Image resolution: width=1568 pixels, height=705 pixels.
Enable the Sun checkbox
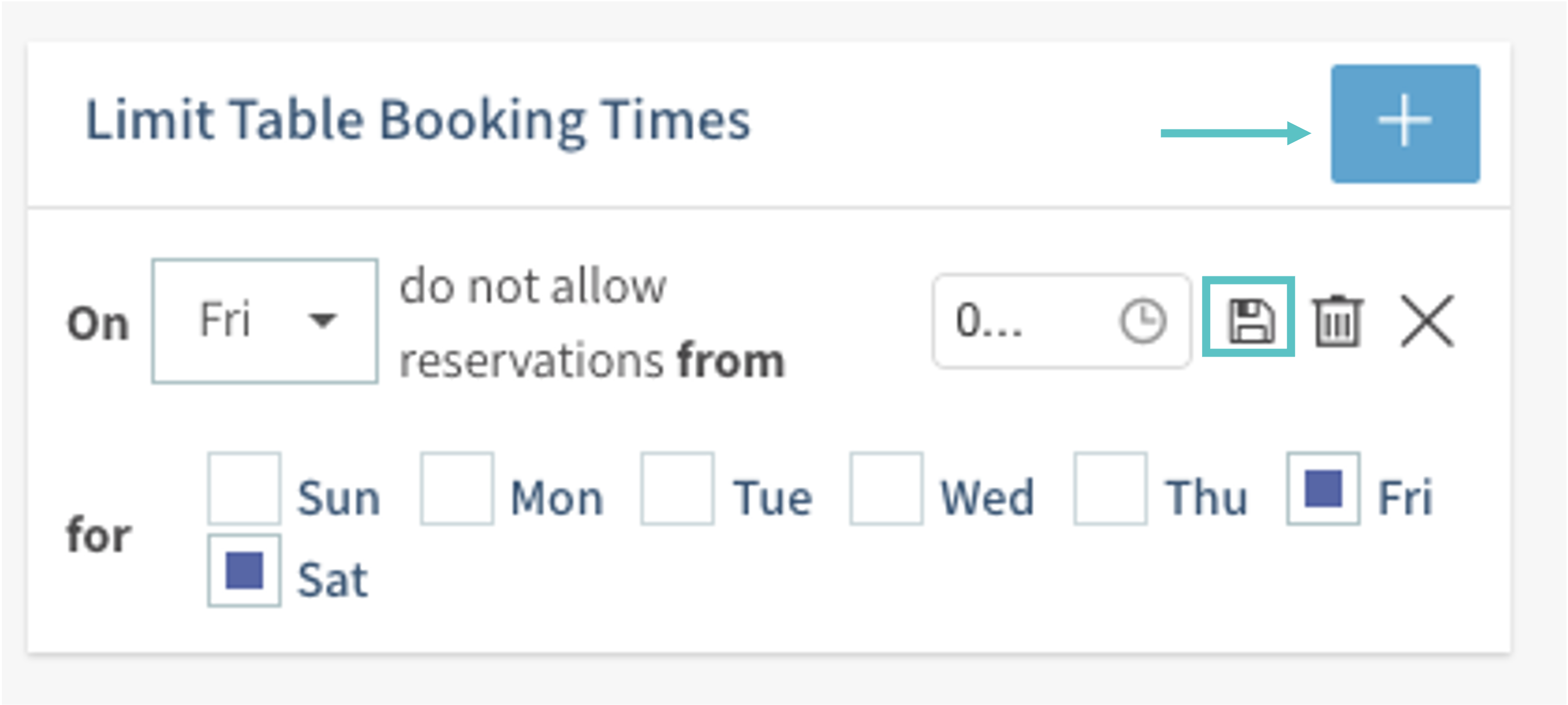(244, 488)
